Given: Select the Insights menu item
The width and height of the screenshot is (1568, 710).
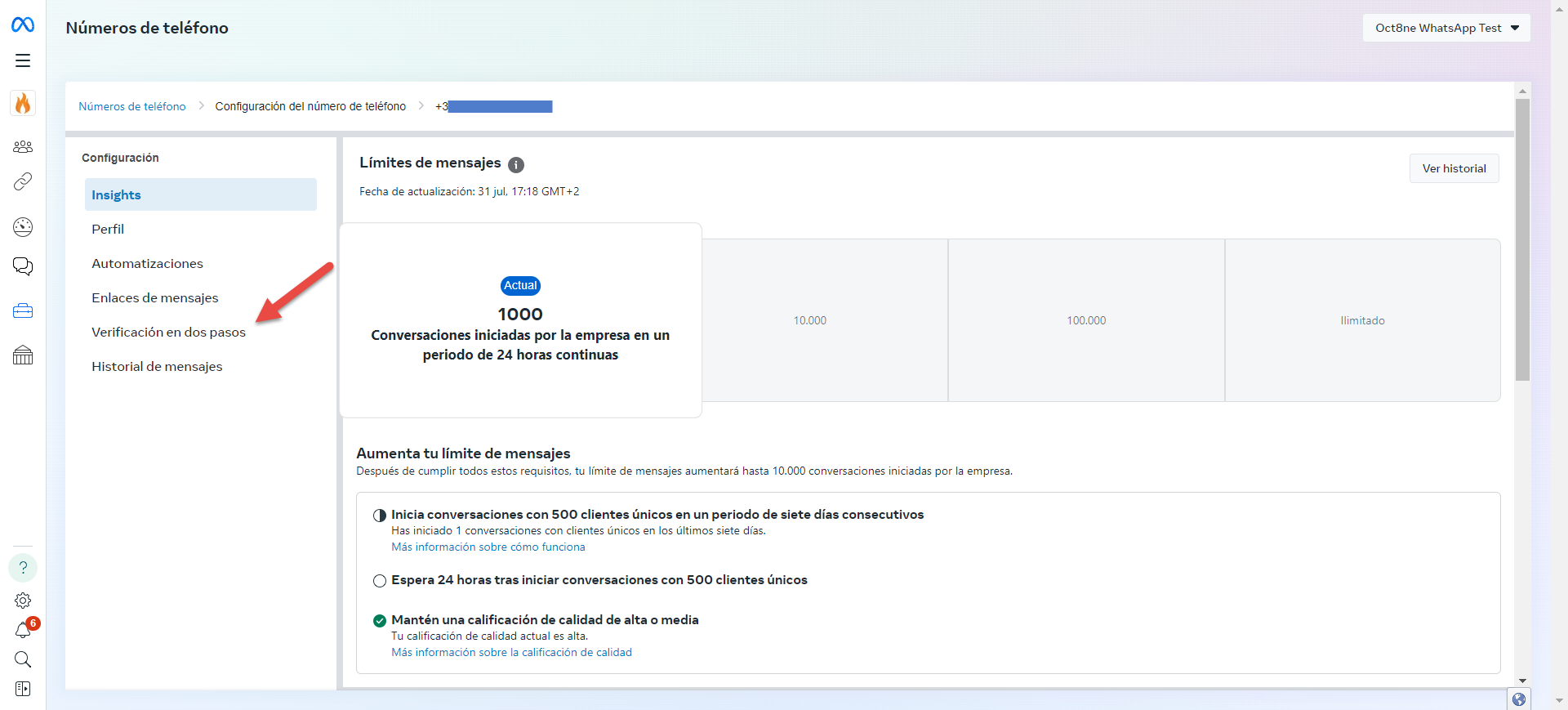Looking at the screenshot, I should tap(200, 195).
